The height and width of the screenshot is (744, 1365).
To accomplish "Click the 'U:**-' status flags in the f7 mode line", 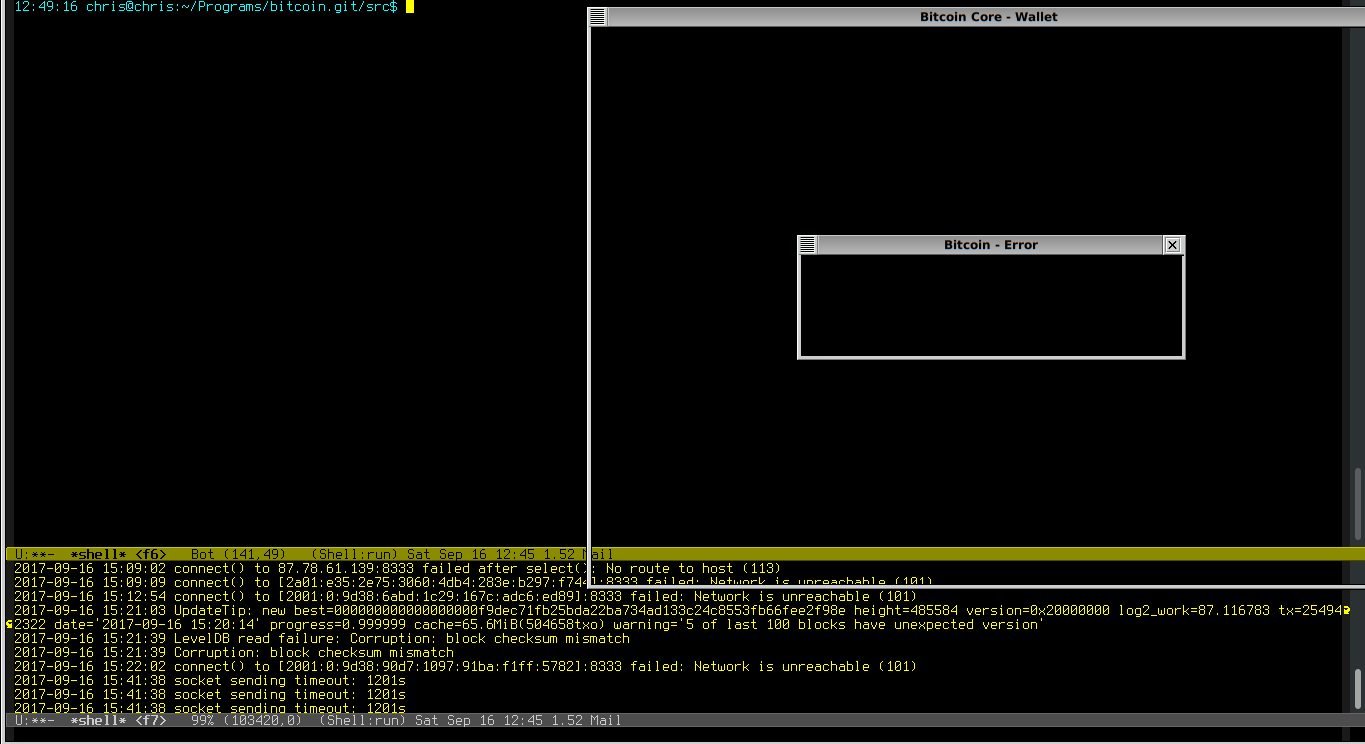I will point(34,720).
